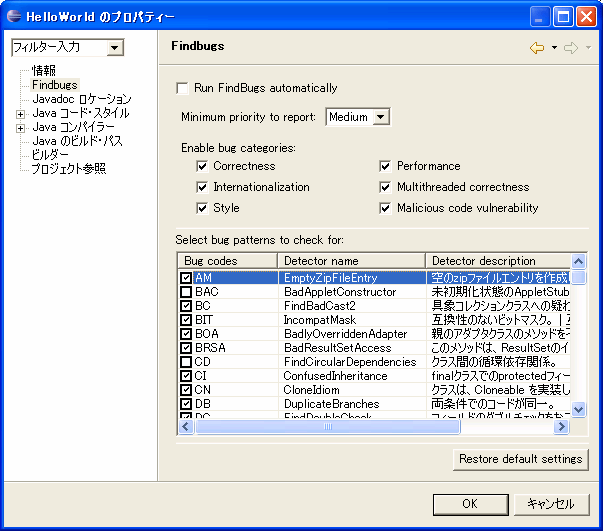
Task: Close the HelloWorld properties dialog
Action: coord(586,17)
